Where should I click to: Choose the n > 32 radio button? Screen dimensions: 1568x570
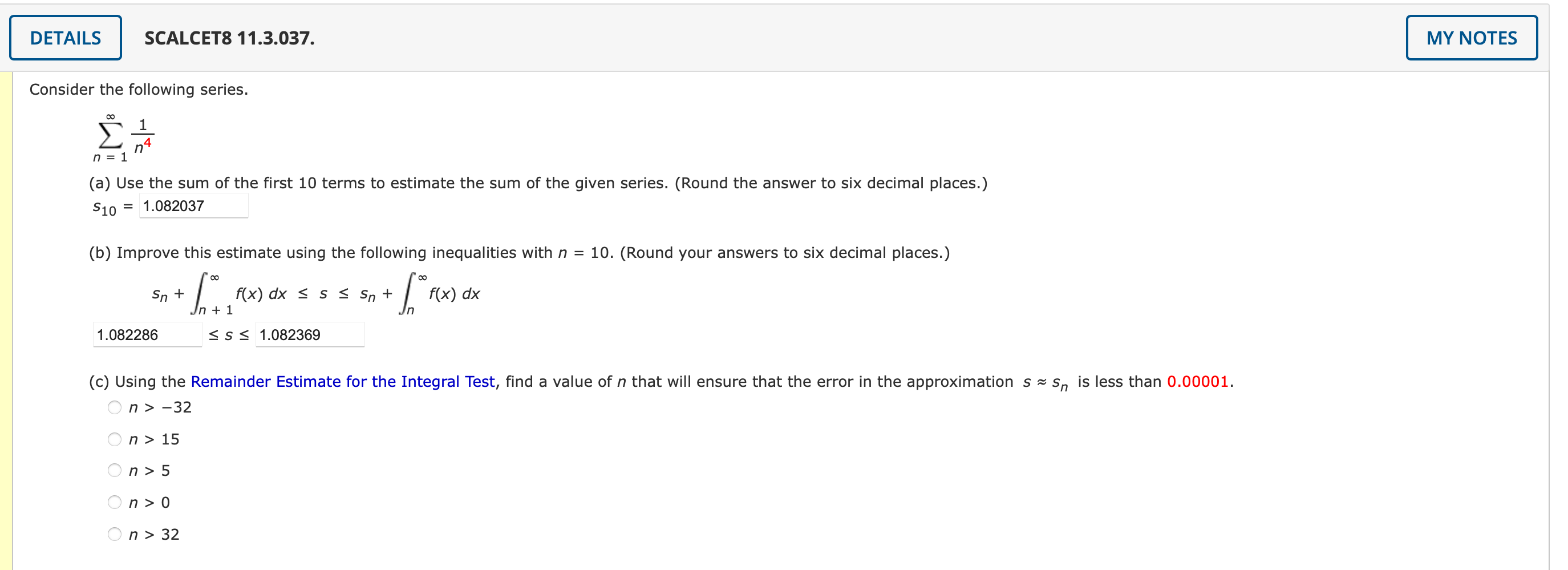tap(115, 534)
